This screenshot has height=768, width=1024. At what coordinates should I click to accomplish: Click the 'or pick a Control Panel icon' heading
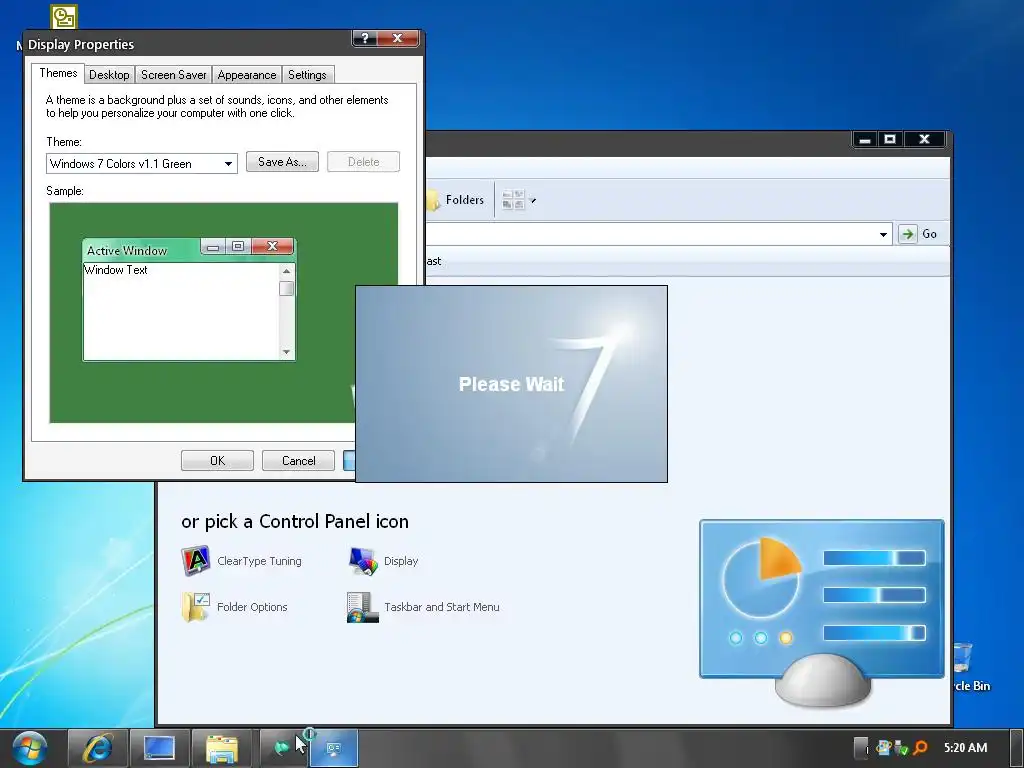pyautogui.click(x=295, y=521)
